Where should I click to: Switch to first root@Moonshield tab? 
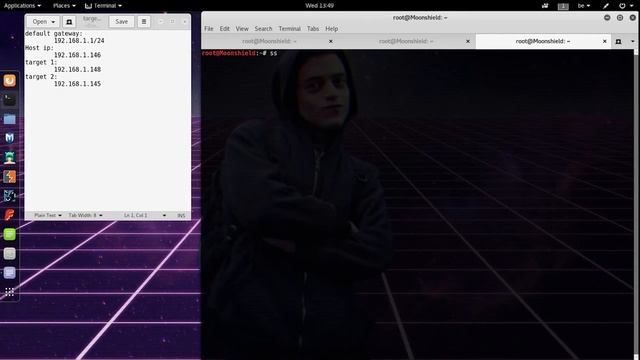pos(270,41)
